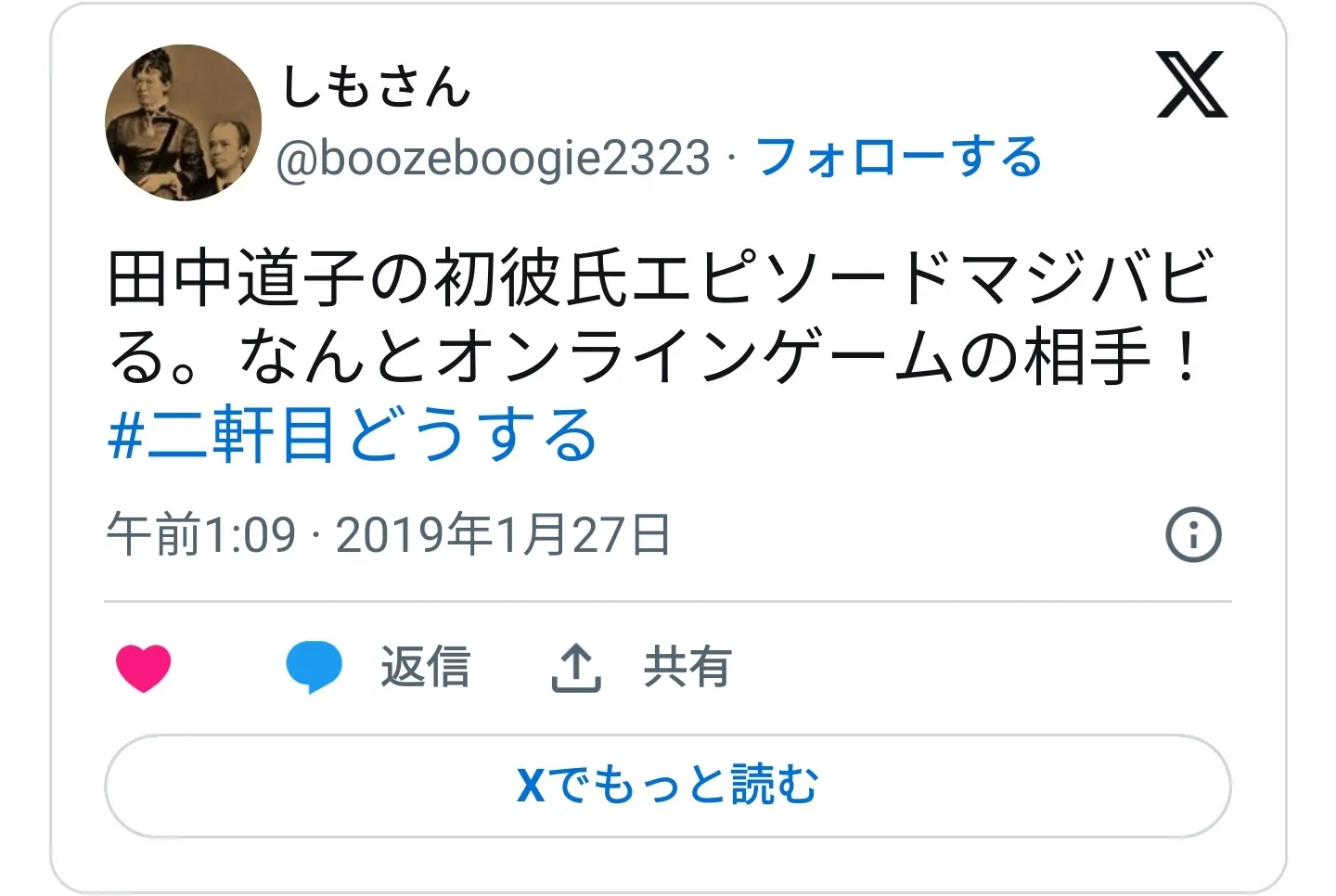Click the blue reply speech bubble icon

coord(314,667)
